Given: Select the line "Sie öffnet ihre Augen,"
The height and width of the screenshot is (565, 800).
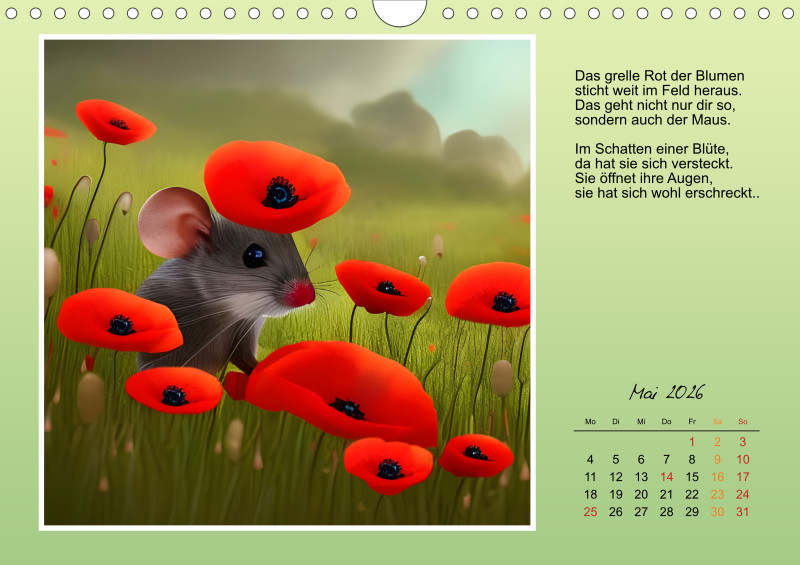Looking at the screenshot, I should pos(644,179).
